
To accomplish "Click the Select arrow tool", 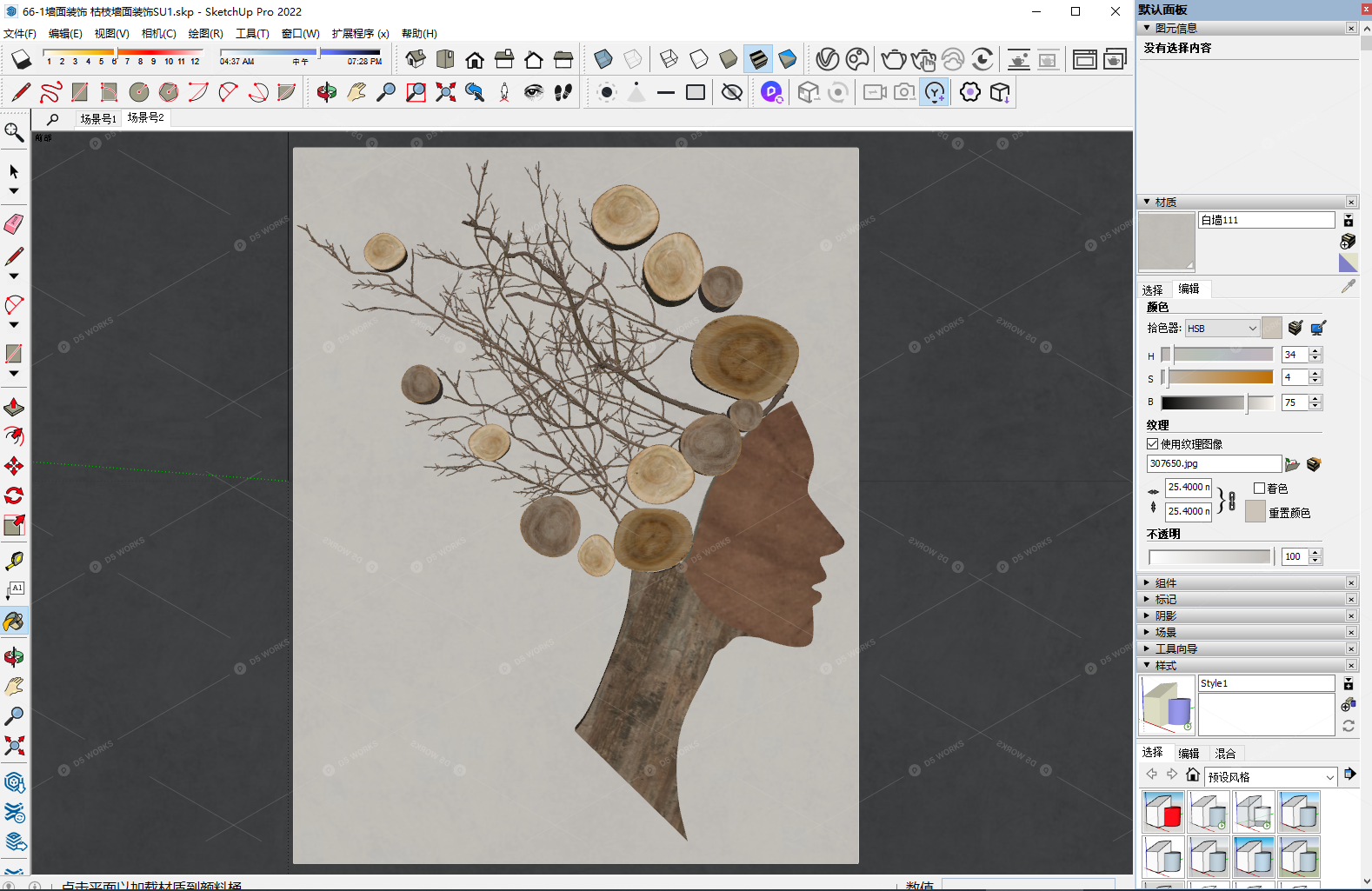I will coord(14,170).
